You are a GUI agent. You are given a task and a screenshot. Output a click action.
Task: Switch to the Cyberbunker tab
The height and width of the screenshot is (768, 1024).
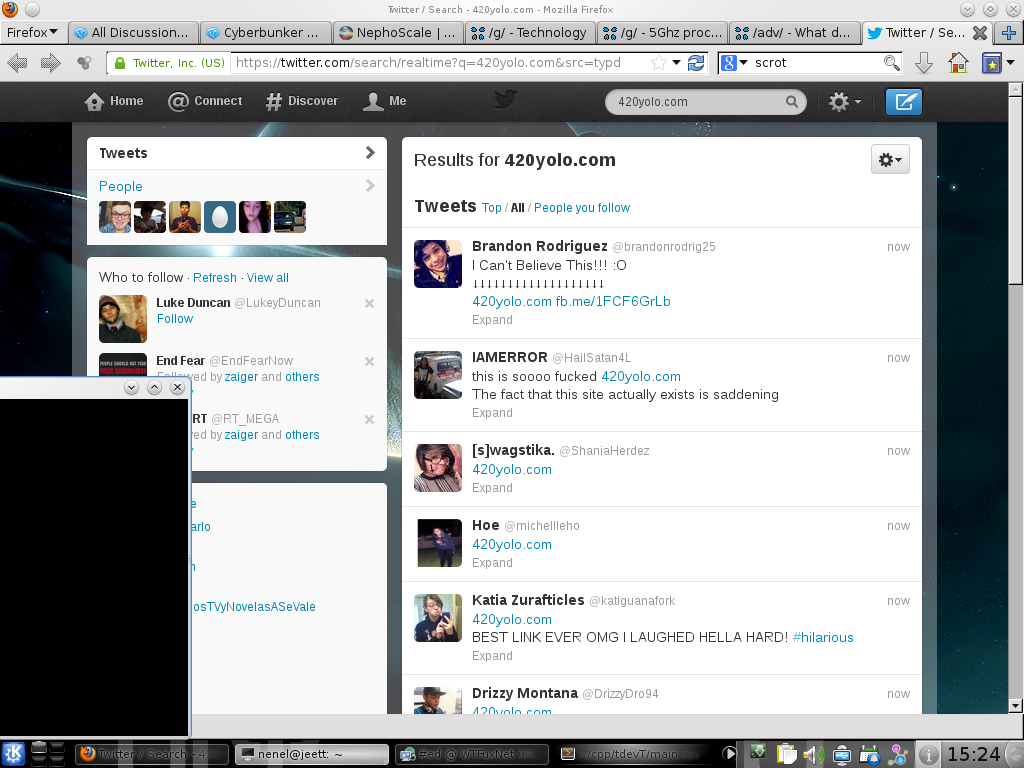[x=266, y=33]
